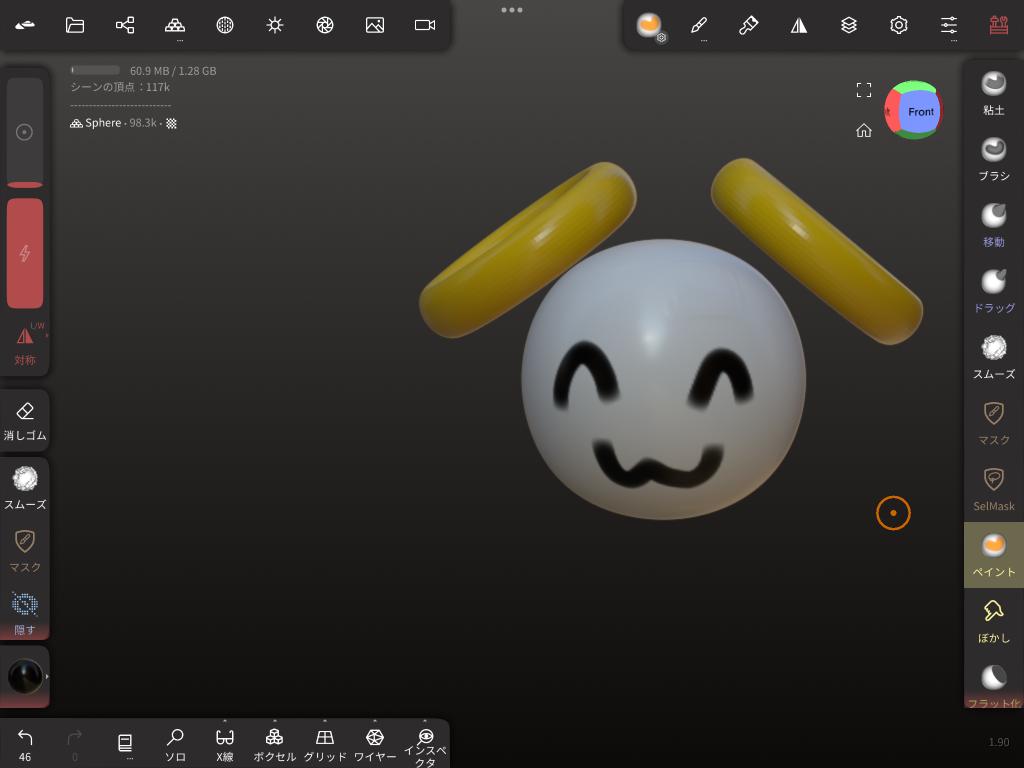Open the layers stack icon
This screenshot has width=1024, height=768.
[849, 25]
